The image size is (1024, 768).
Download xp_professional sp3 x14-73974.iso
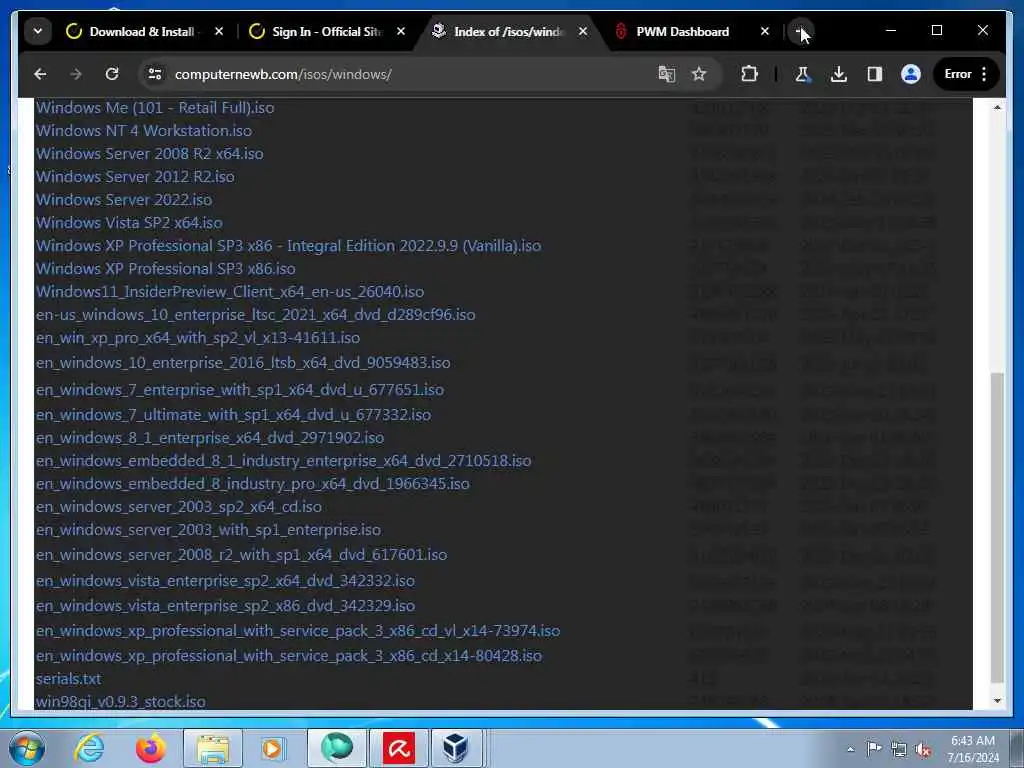(x=298, y=631)
